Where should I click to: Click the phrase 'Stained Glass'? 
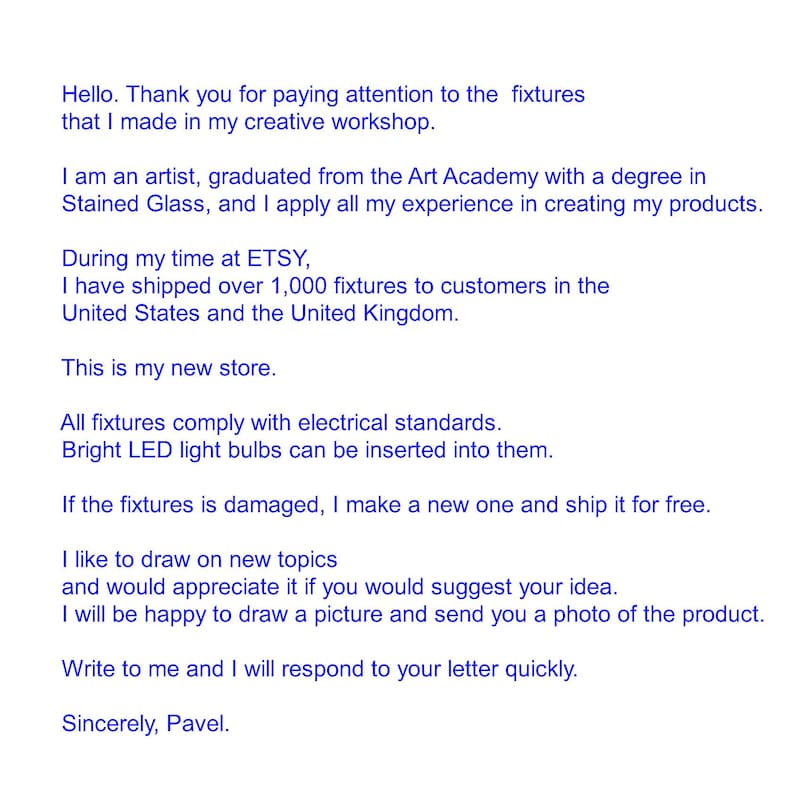coord(133,204)
